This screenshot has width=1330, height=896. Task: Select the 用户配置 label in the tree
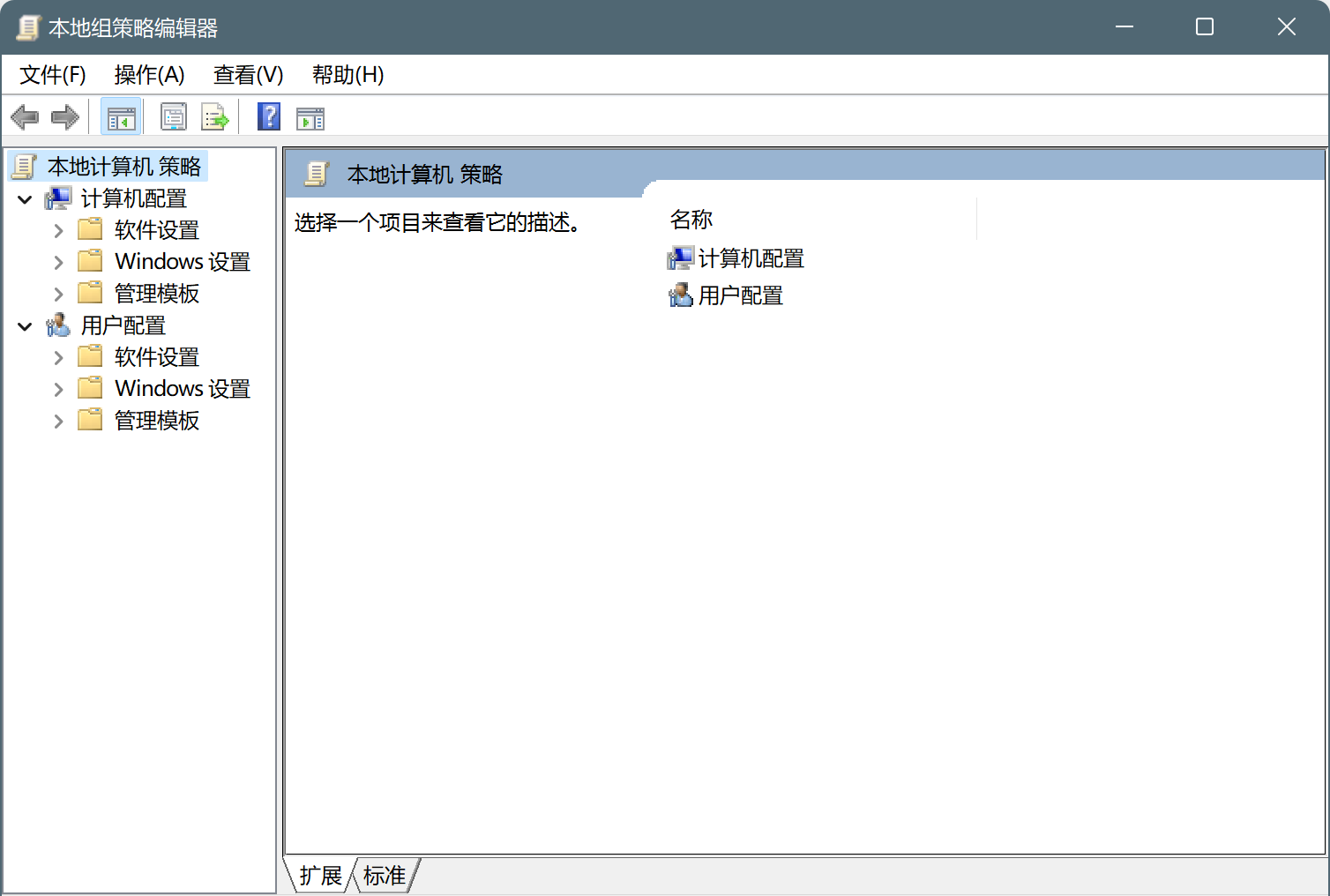point(123,325)
